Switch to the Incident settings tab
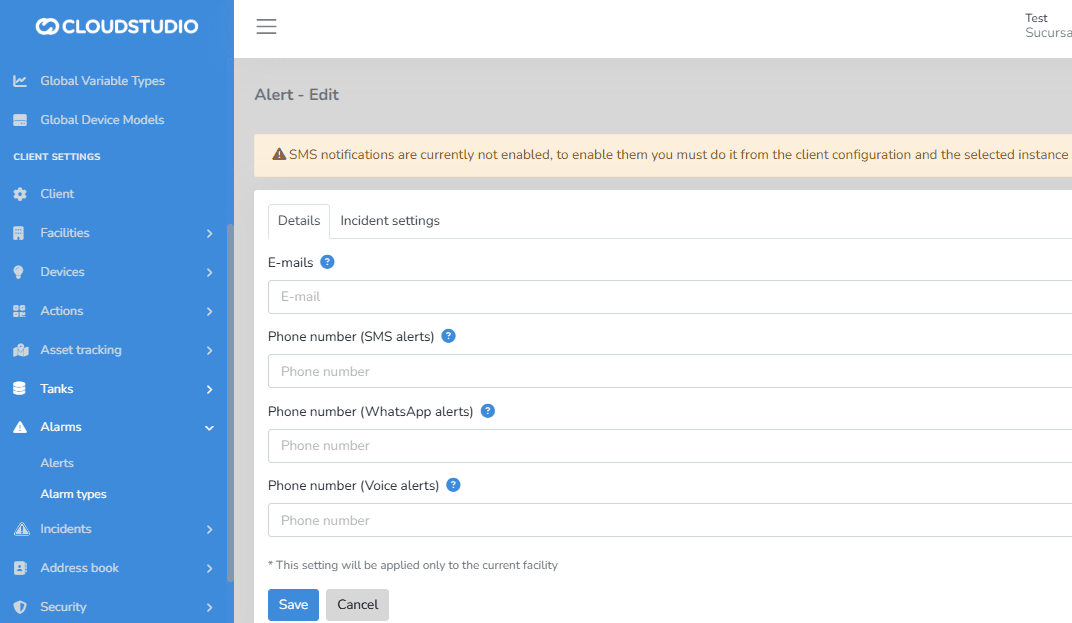This screenshot has height=623, width=1072. pyautogui.click(x=390, y=221)
